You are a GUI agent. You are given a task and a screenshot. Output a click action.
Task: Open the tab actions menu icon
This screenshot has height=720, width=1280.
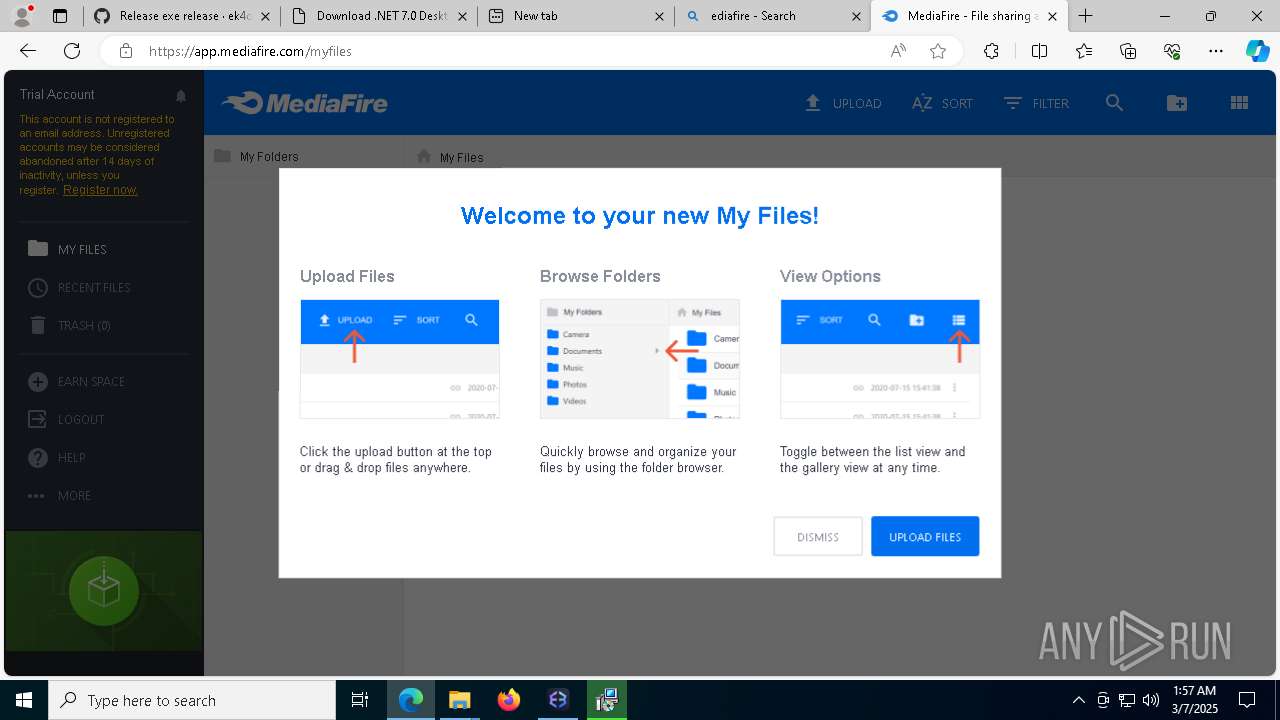tap(60, 16)
